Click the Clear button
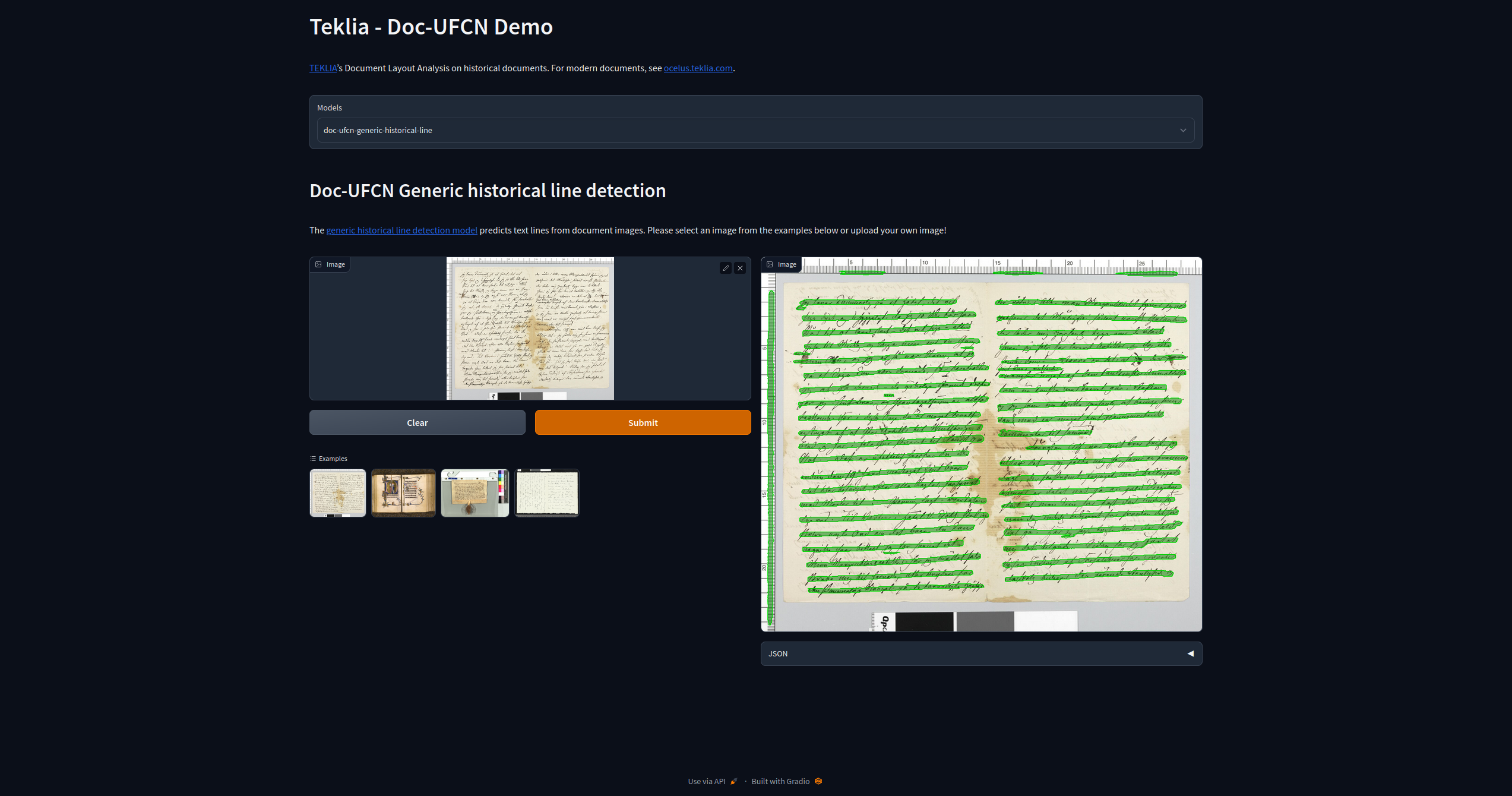 pos(417,422)
